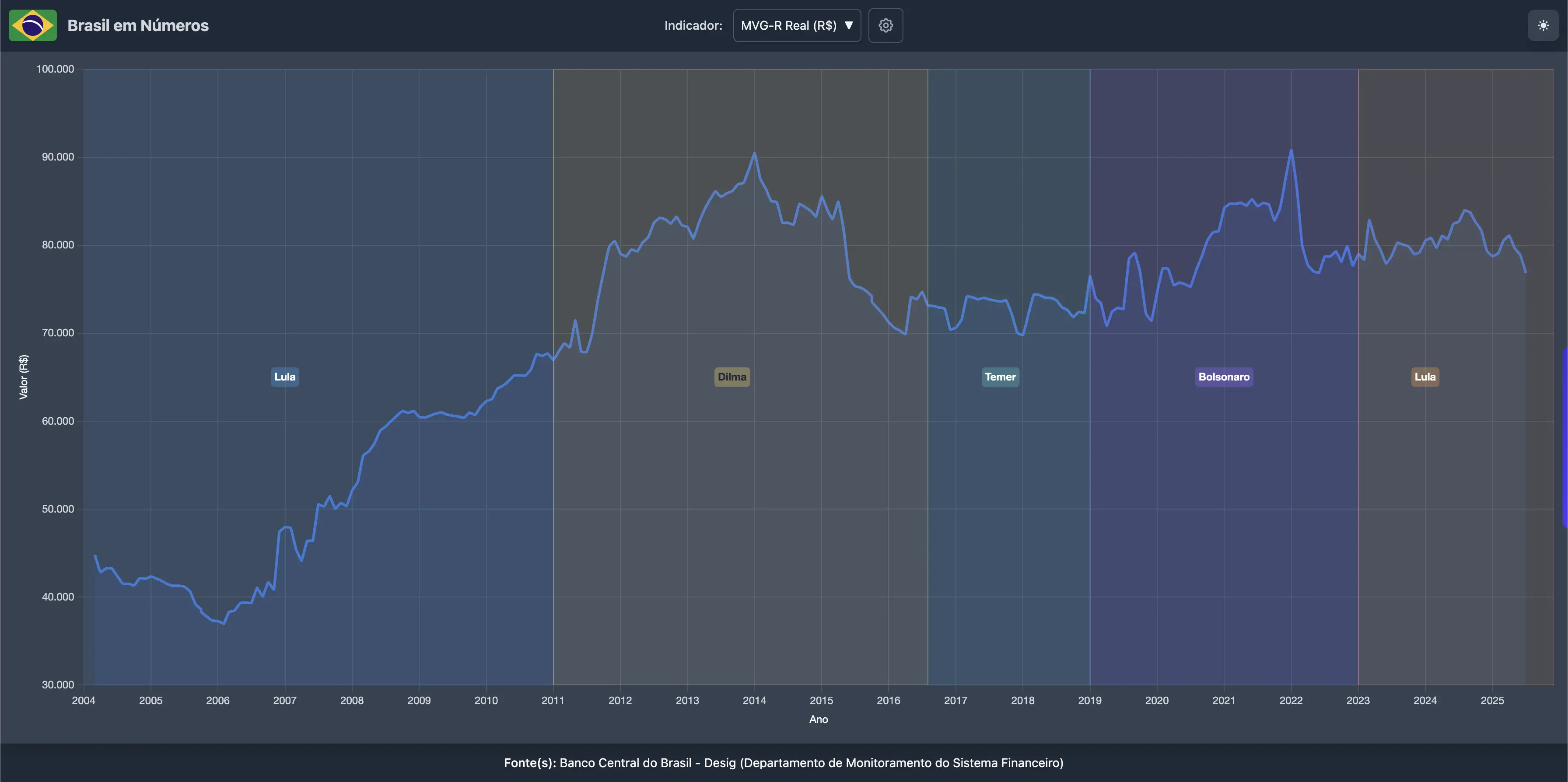
Task: Open the settings gear next to the indicator dropdown
Action: point(885,25)
